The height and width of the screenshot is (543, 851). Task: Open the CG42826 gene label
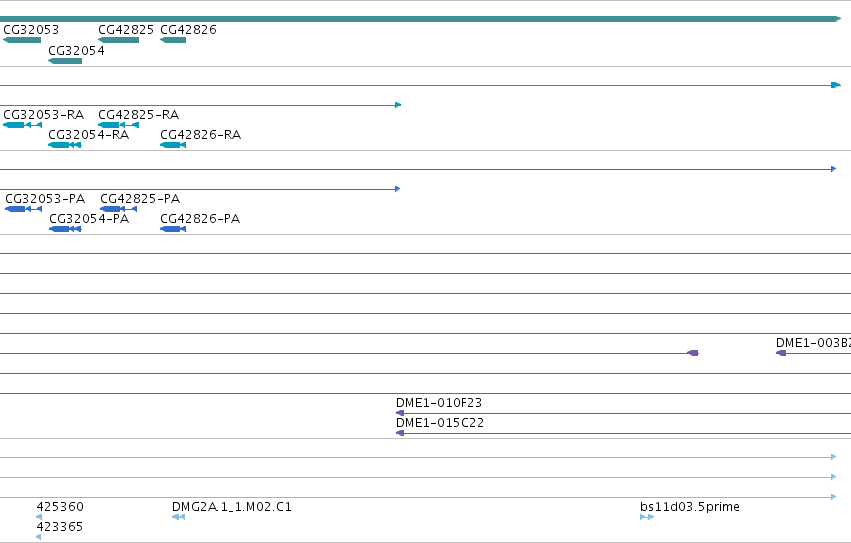[x=188, y=30]
